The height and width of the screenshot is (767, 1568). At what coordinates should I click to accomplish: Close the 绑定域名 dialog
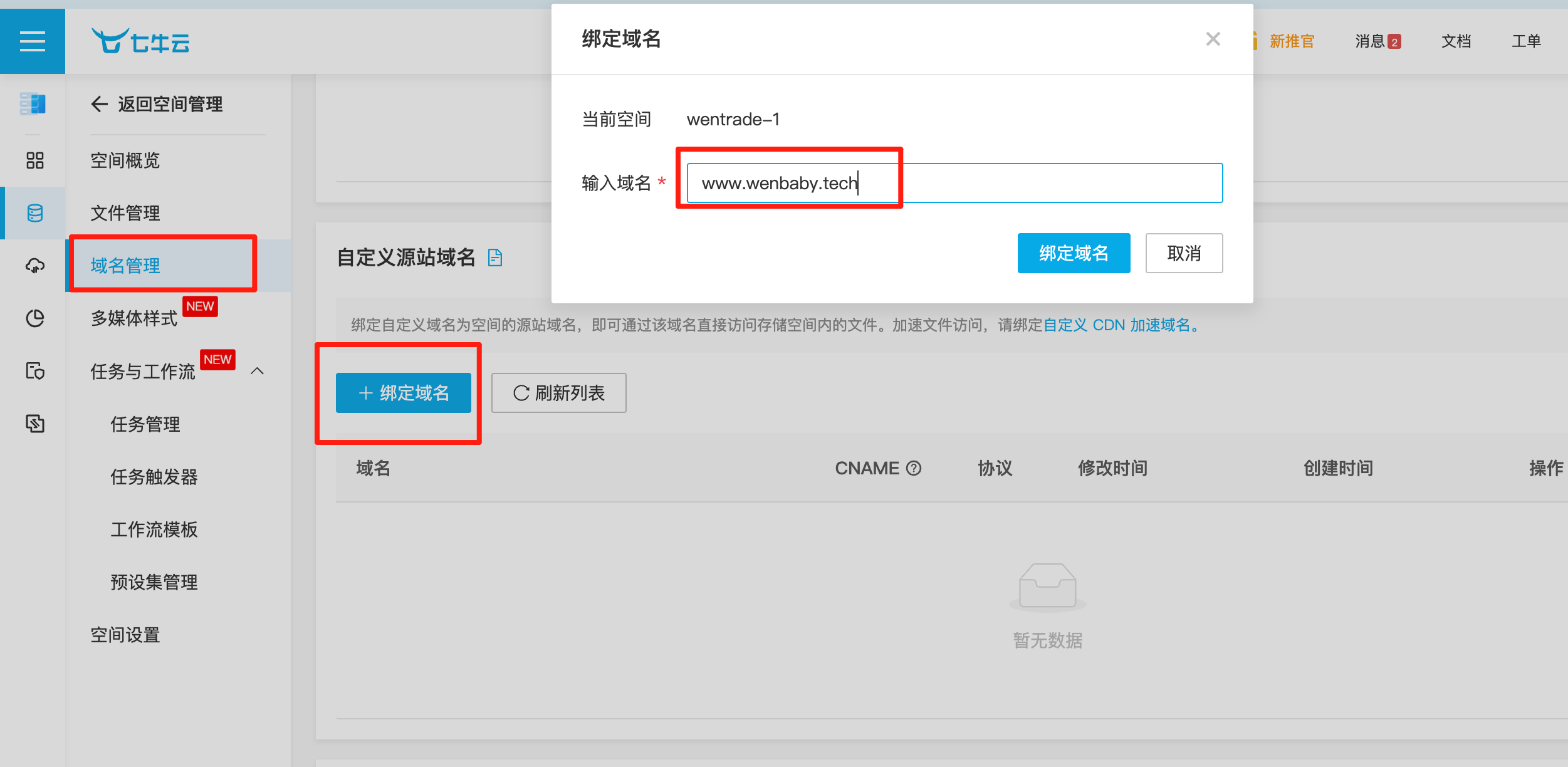(x=1213, y=39)
